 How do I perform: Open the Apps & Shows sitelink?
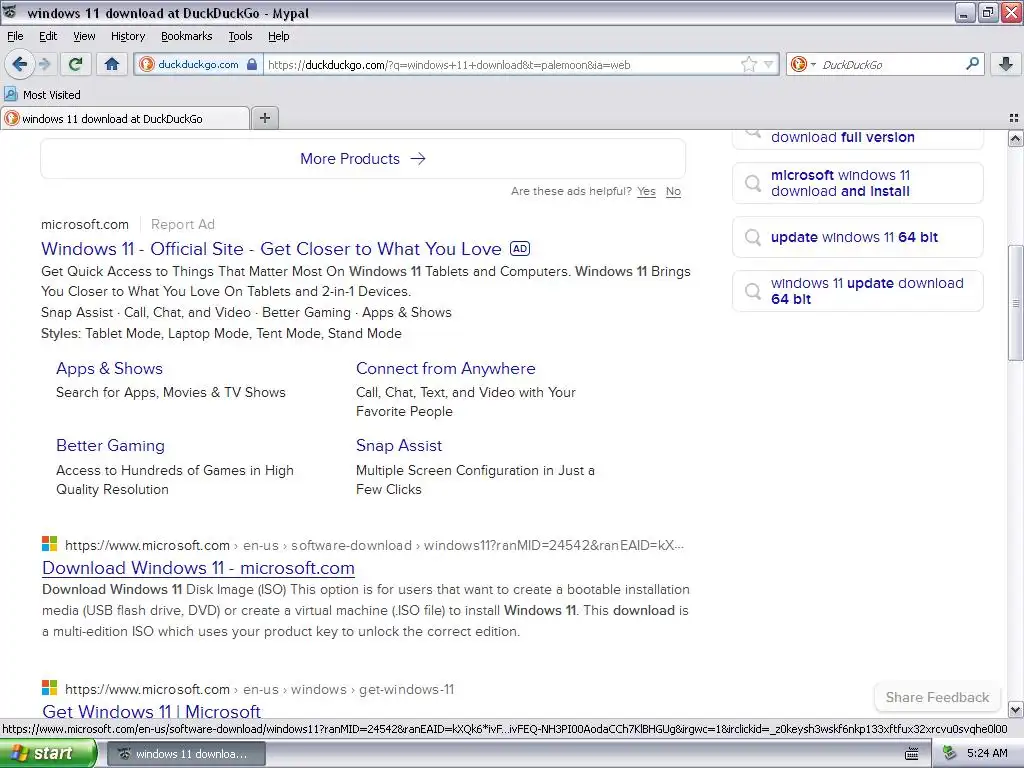click(x=109, y=368)
